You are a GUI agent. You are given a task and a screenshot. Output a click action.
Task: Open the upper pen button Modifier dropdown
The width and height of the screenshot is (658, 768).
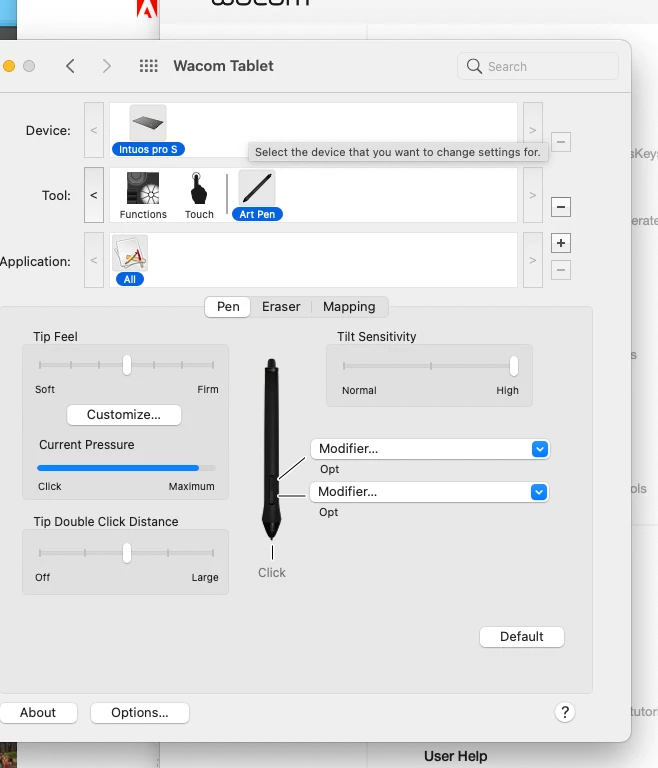click(x=430, y=449)
